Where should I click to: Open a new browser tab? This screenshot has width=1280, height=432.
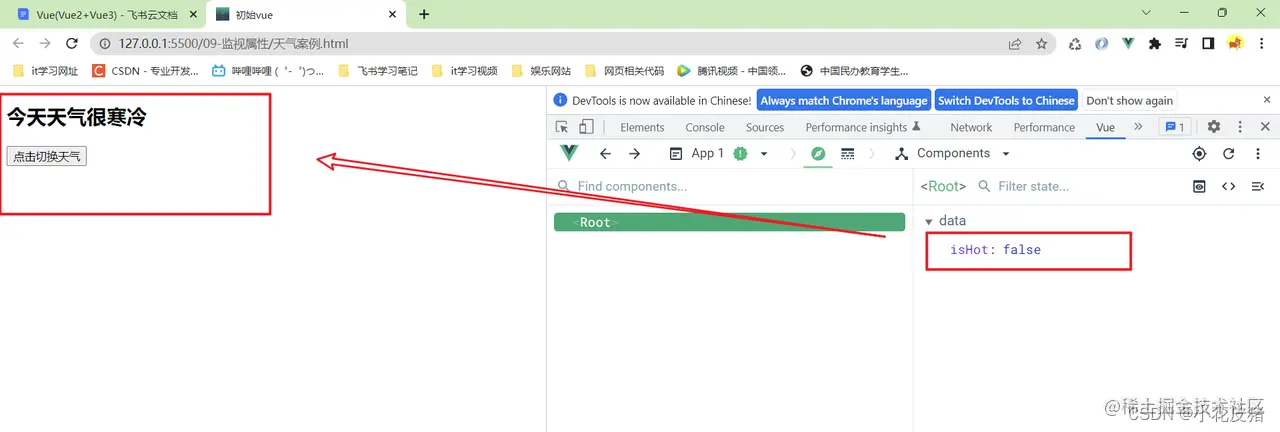click(x=424, y=14)
